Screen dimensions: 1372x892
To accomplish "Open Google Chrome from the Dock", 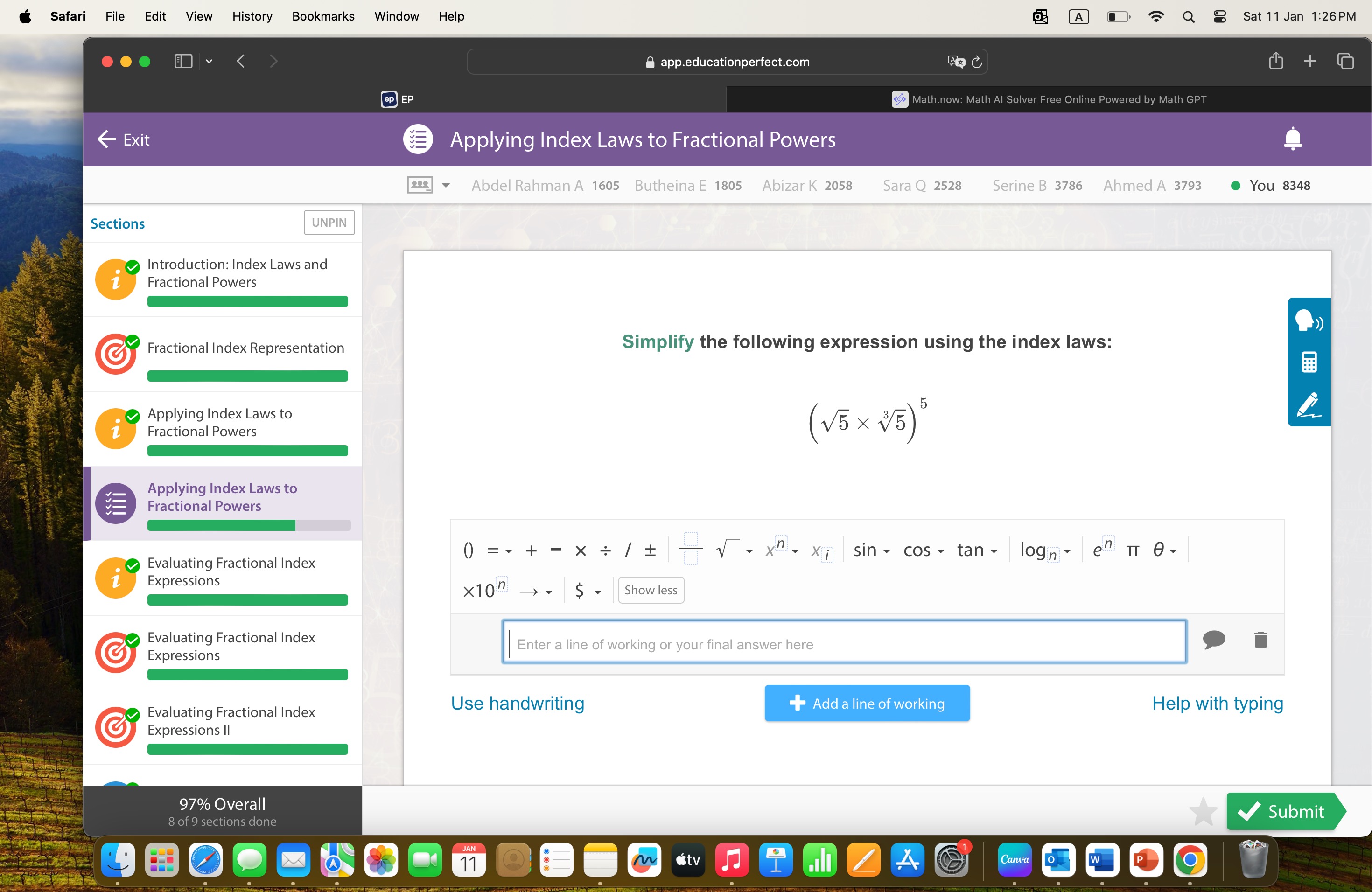I will [x=1190, y=860].
